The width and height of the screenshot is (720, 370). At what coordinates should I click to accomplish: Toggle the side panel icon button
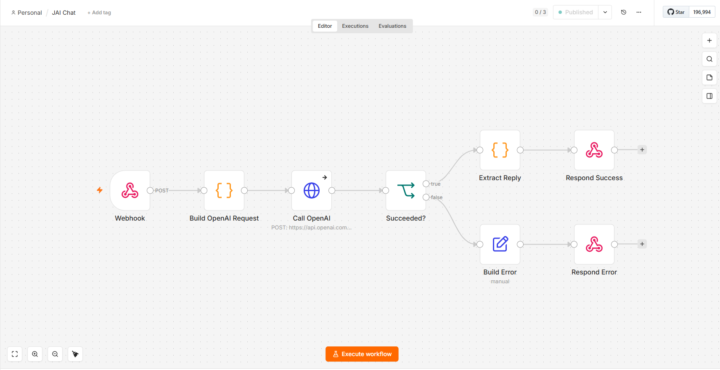click(709, 96)
